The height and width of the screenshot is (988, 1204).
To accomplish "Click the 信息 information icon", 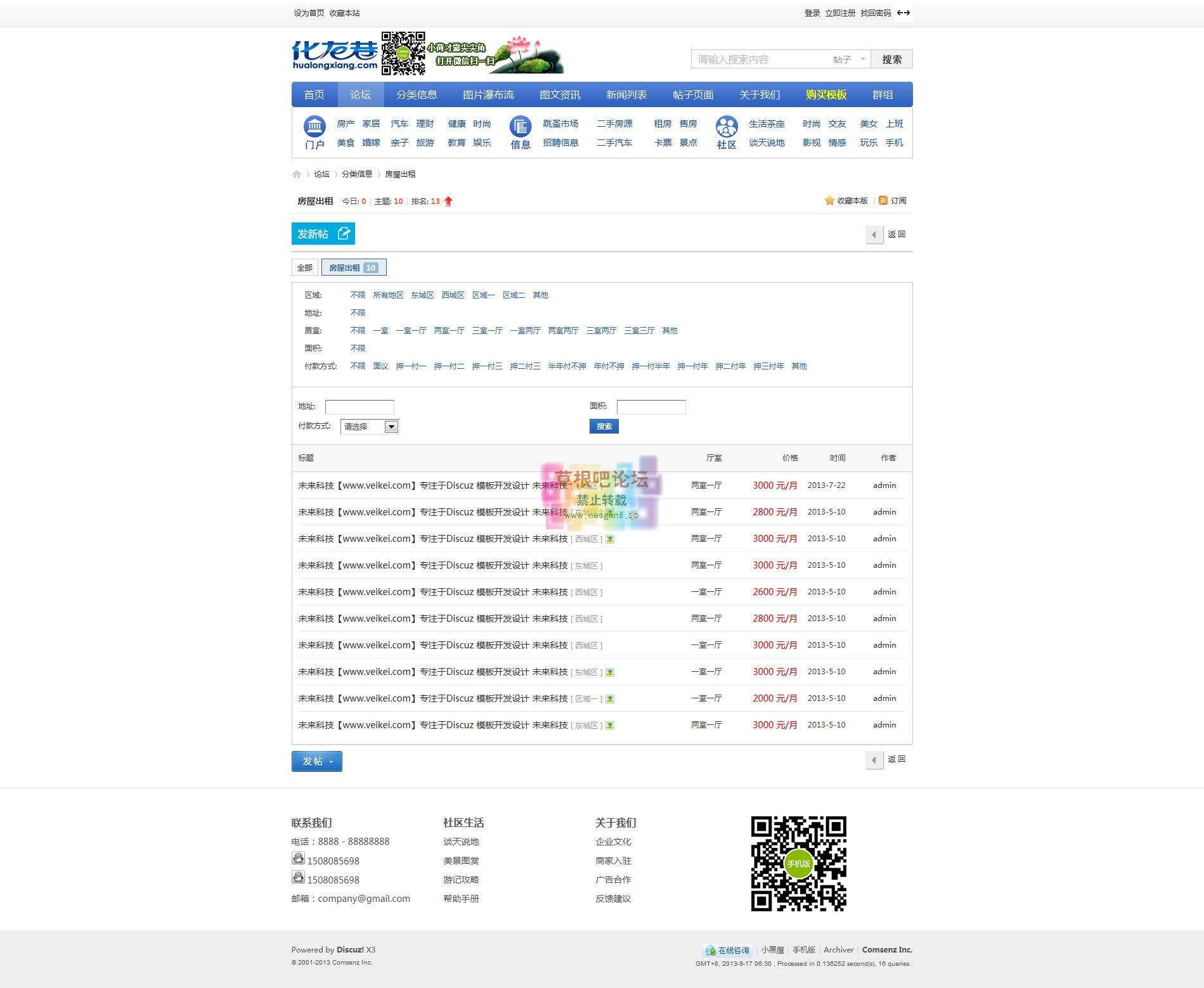I will 520,127.
